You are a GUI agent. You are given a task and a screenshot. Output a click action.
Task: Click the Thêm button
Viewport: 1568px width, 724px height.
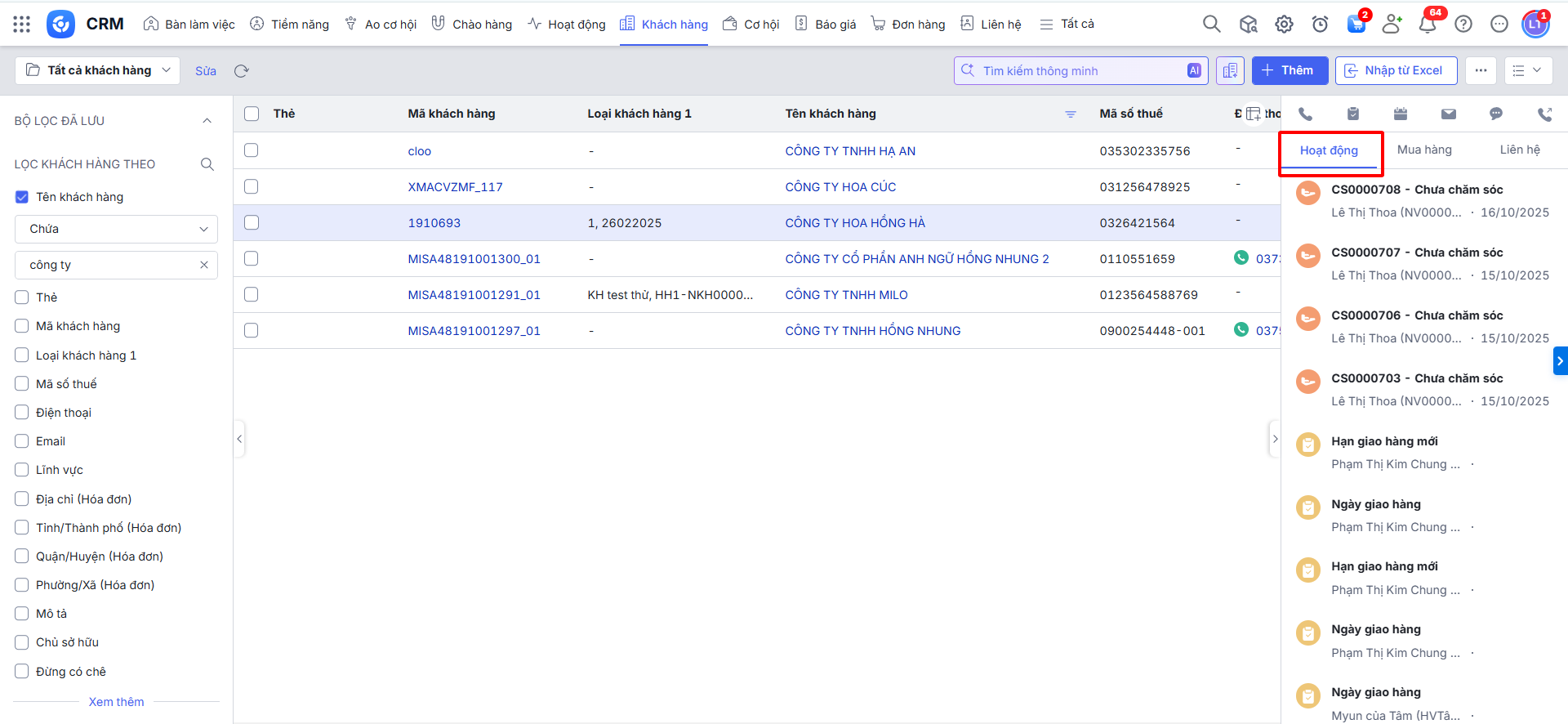coord(1289,70)
